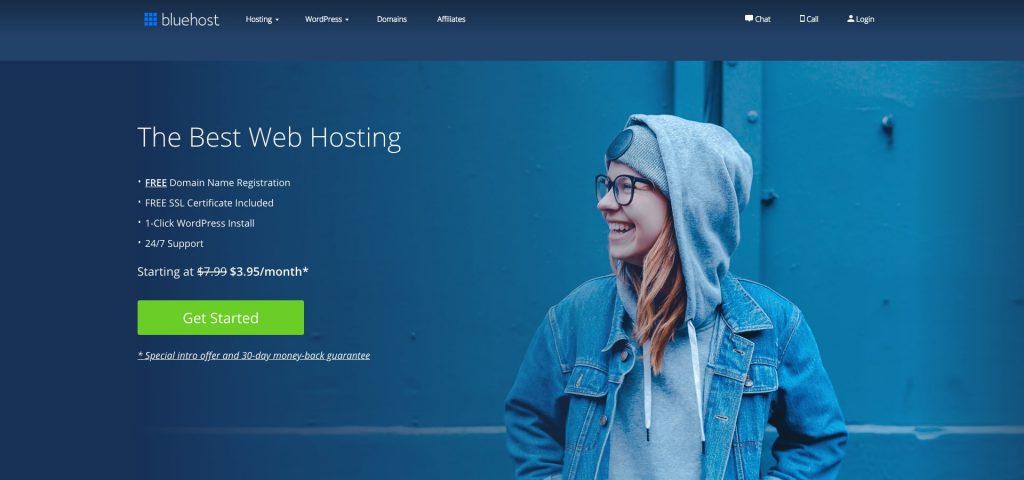Click the Call text link

click(x=812, y=19)
